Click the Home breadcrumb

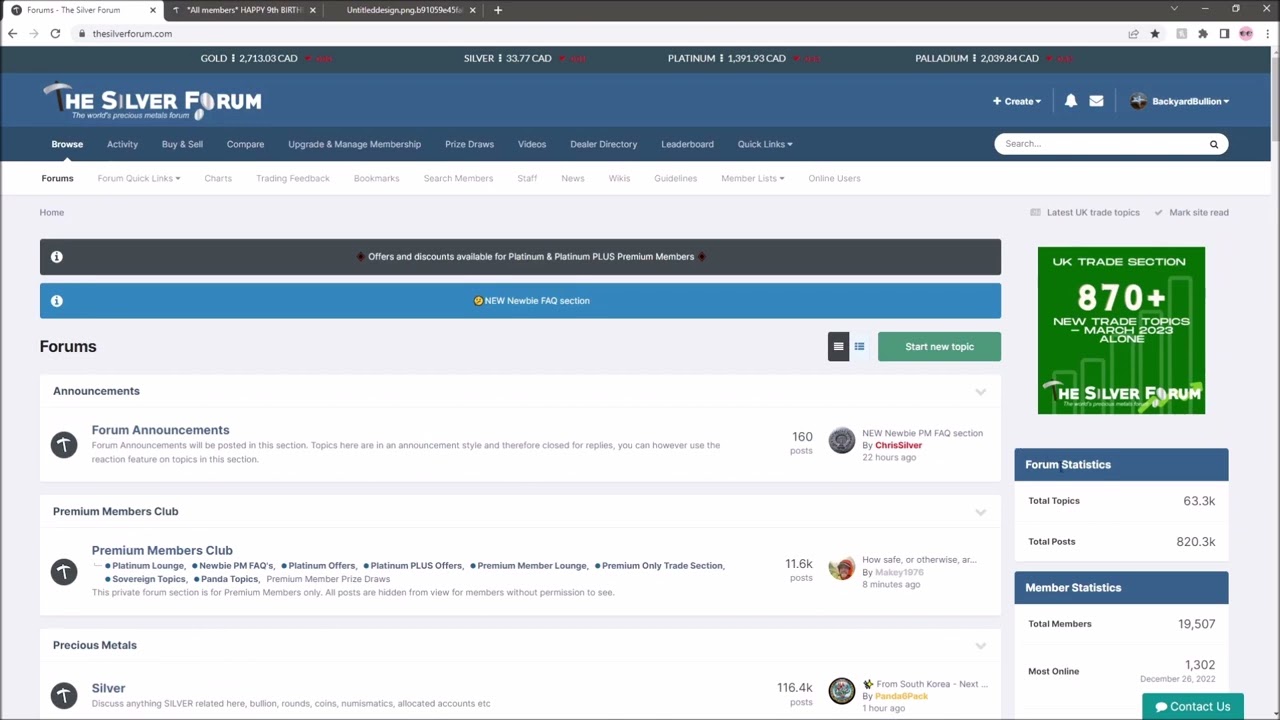click(52, 212)
